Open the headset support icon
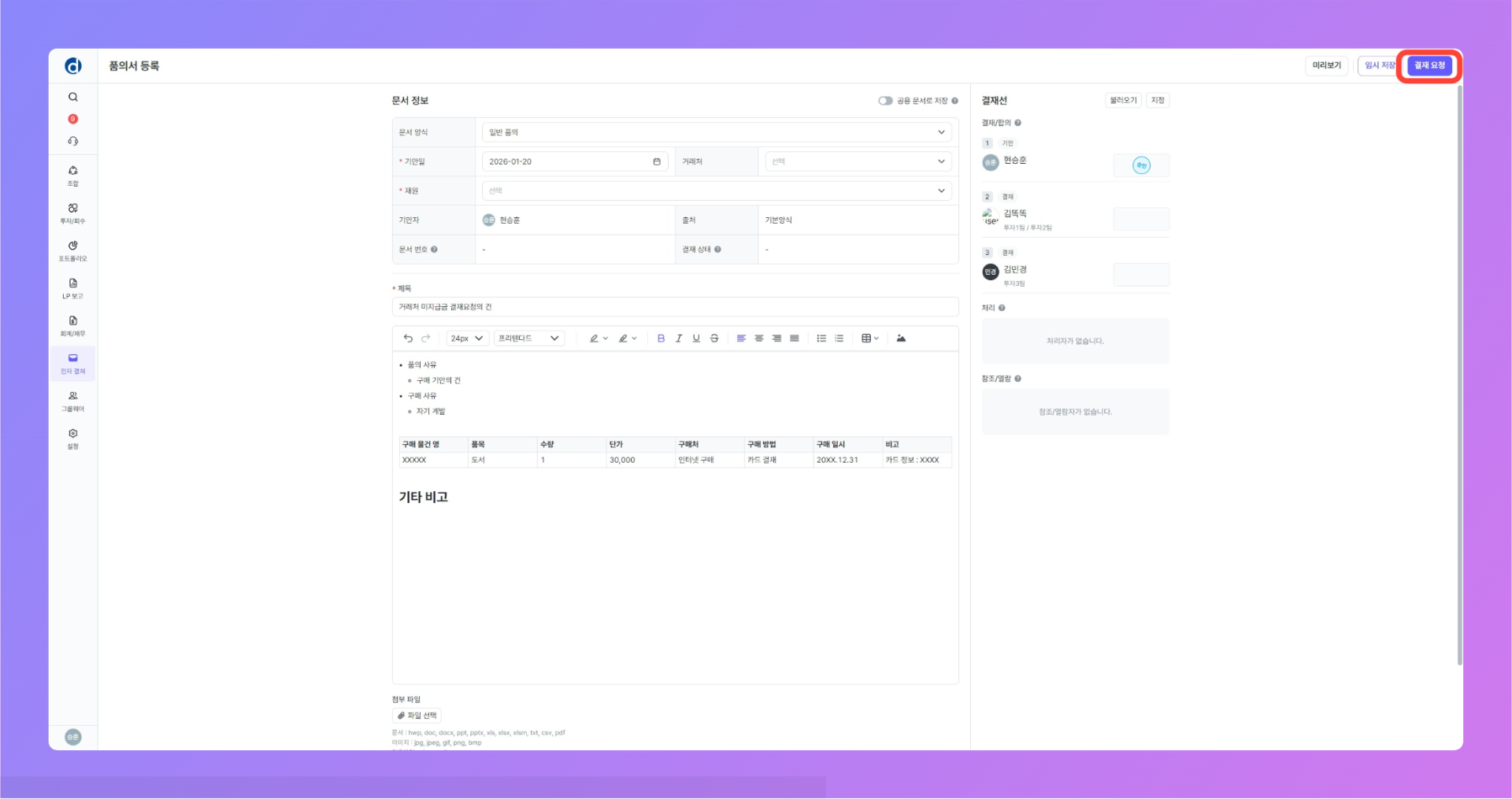1512x799 pixels. click(72, 141)
